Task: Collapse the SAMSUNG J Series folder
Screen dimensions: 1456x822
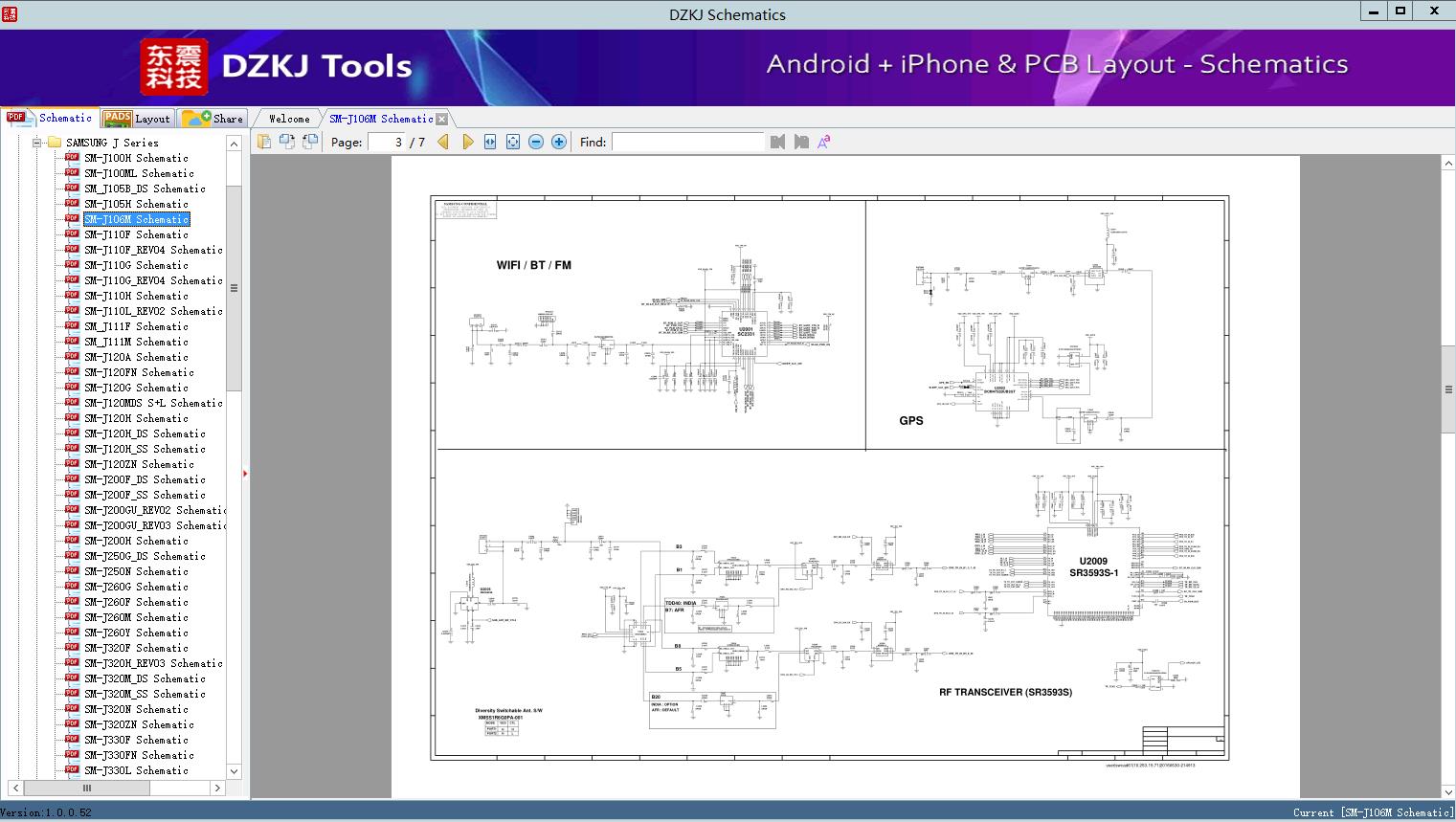Action: pyautogui.click(x=37, y=142)
